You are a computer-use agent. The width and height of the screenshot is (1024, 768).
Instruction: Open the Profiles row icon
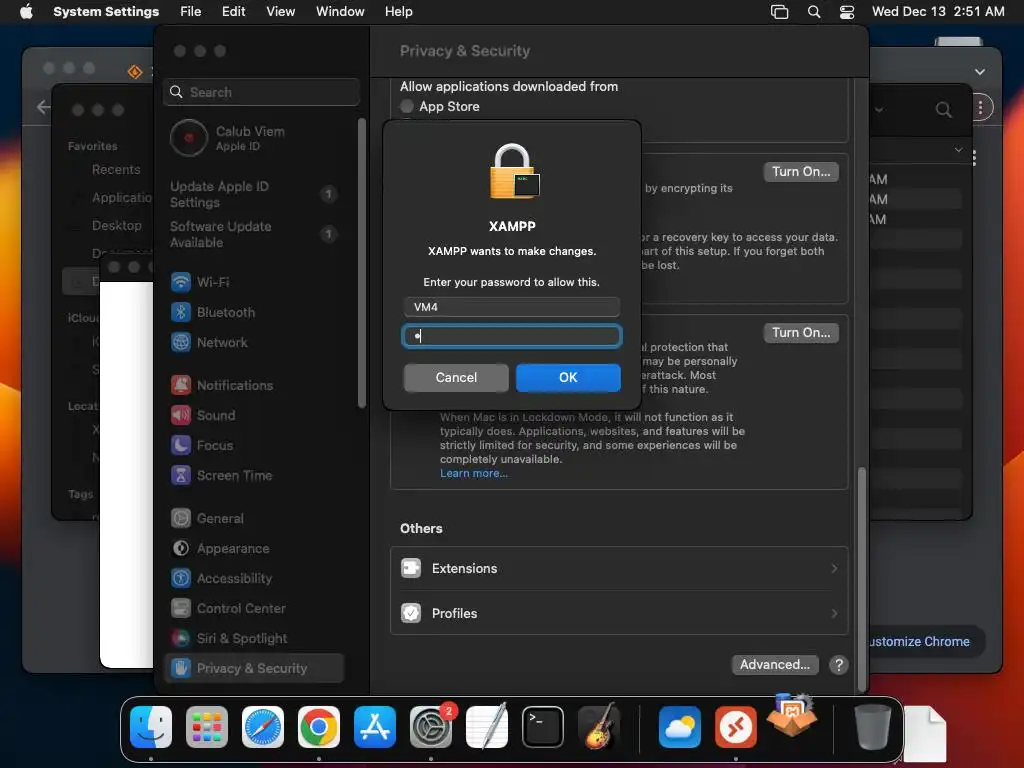coord(411,613)
